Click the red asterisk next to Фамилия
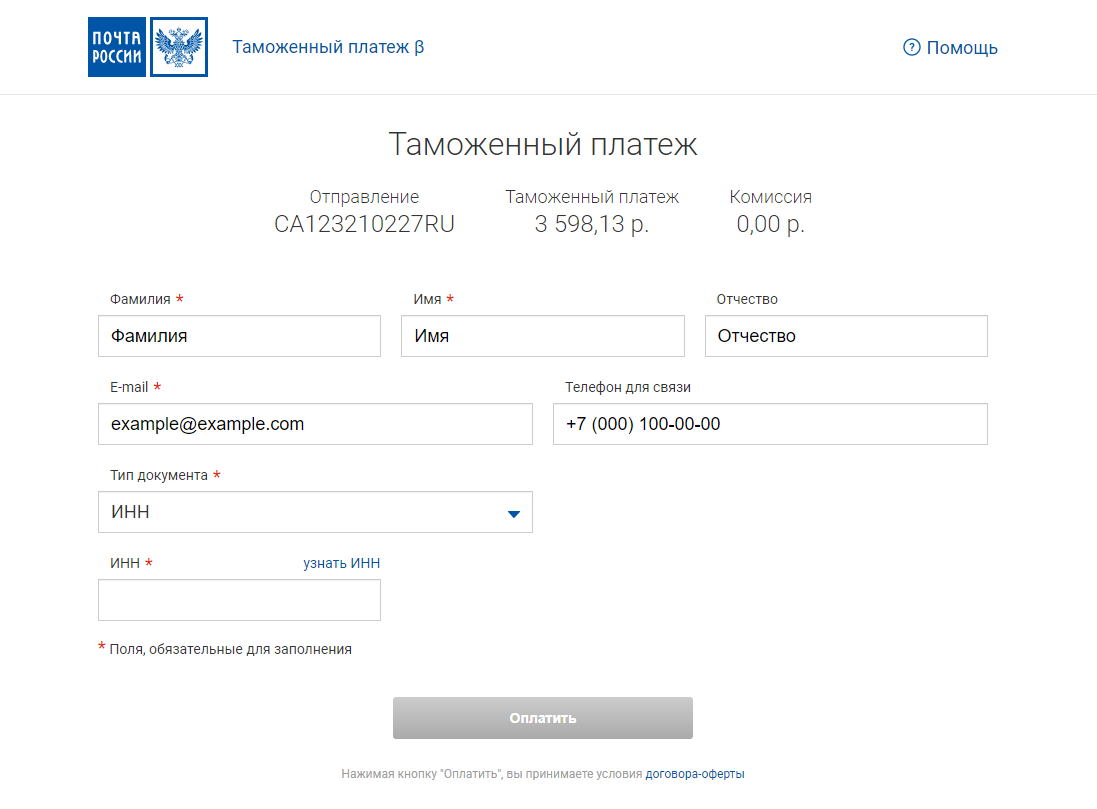The height and width of the screenshot is (809, 1097). click(x=179, y=298)
